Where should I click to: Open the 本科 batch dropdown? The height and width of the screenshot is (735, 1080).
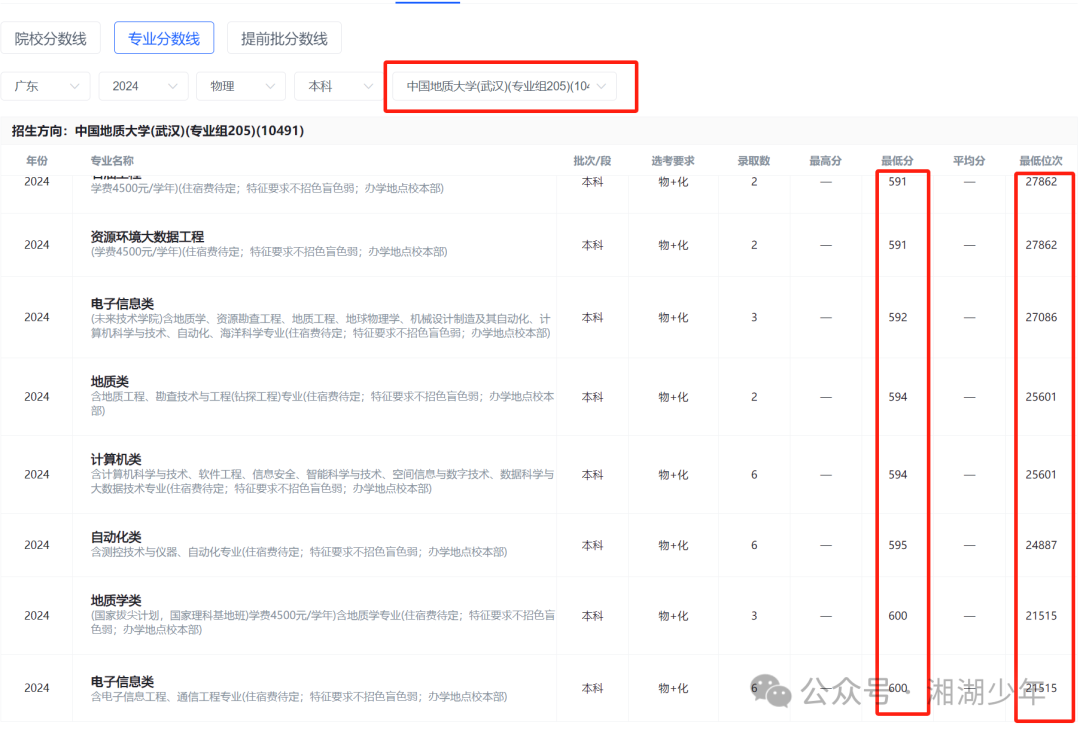339,86
